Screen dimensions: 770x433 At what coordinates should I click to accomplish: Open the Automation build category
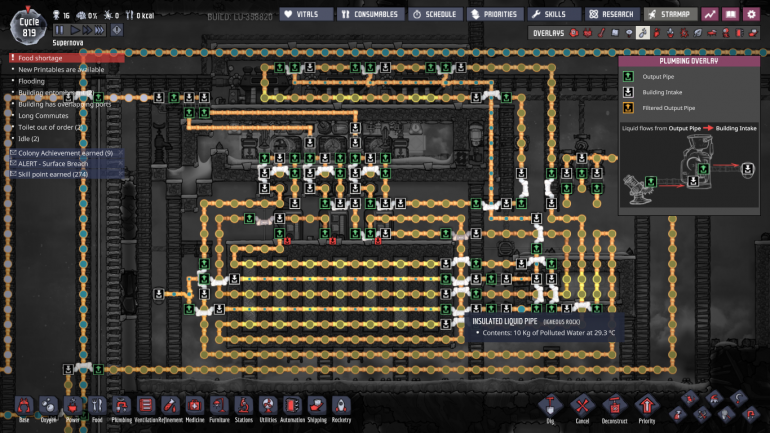point(292,408)
